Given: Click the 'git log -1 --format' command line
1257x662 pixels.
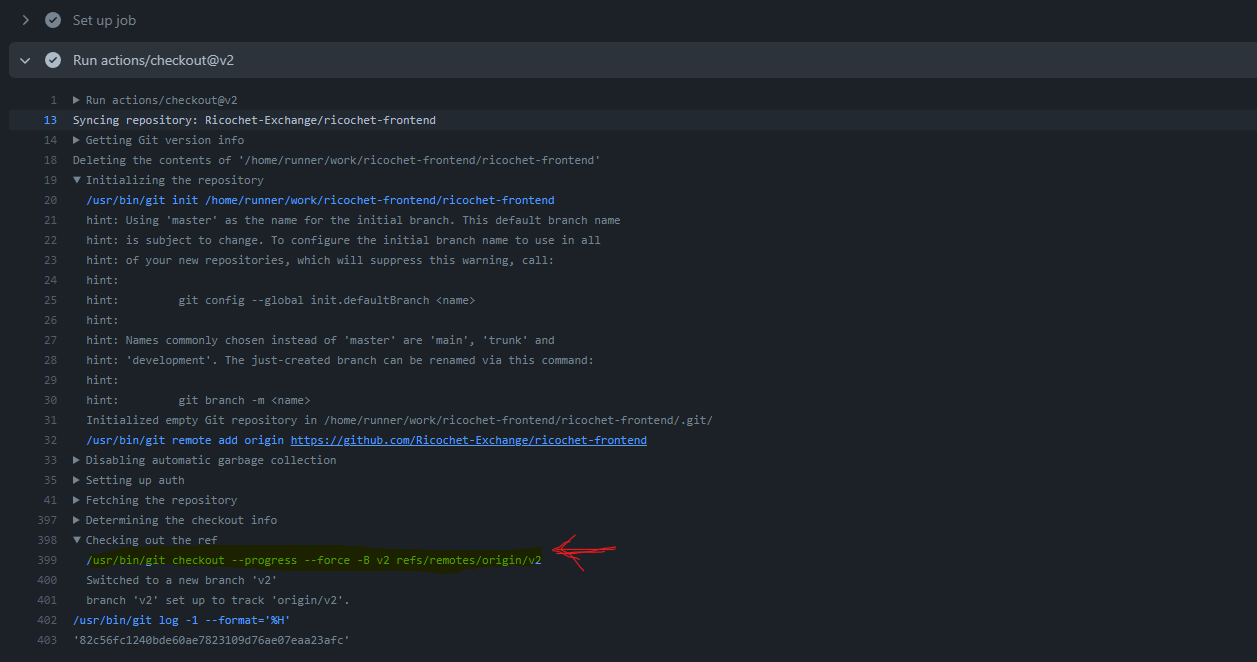Looking at the screenshot, I should click(181, 620).
